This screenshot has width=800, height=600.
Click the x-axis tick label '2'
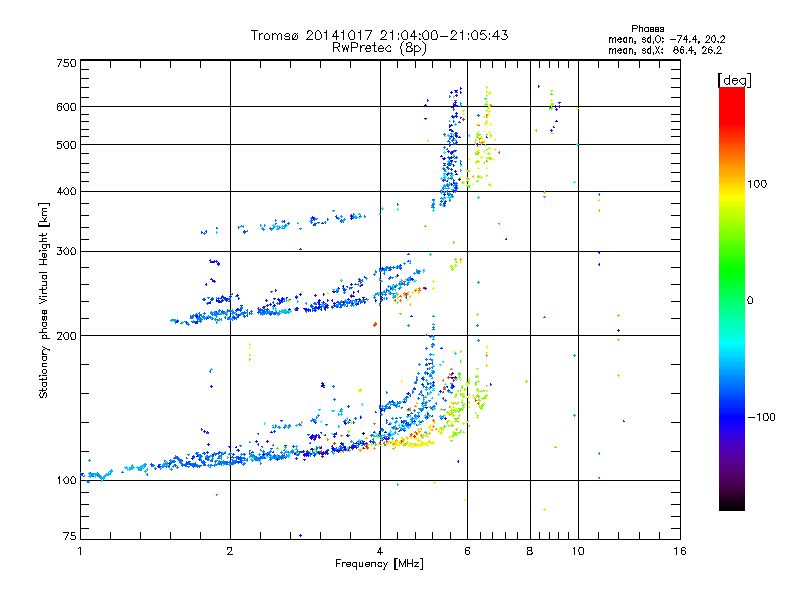[x=230, y=551]
